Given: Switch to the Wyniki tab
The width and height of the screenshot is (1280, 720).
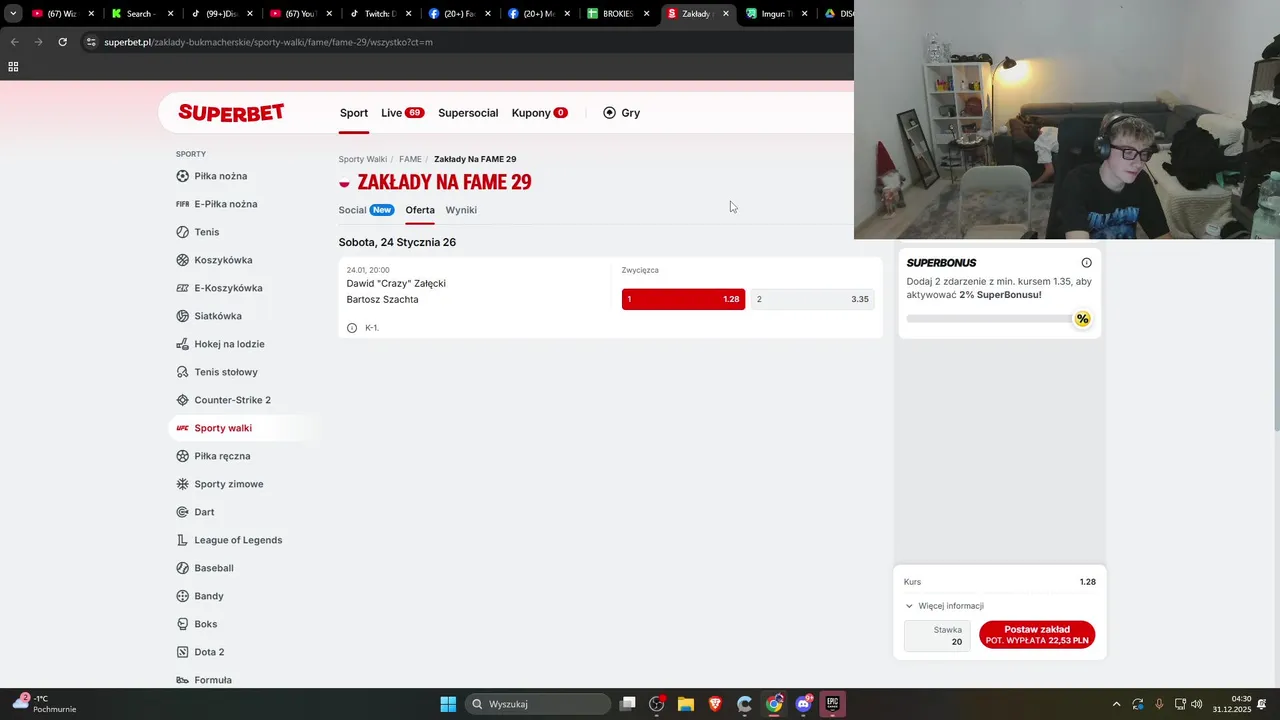Looking at the screenshot, I should pyautogui.click(x=461, y=210).
